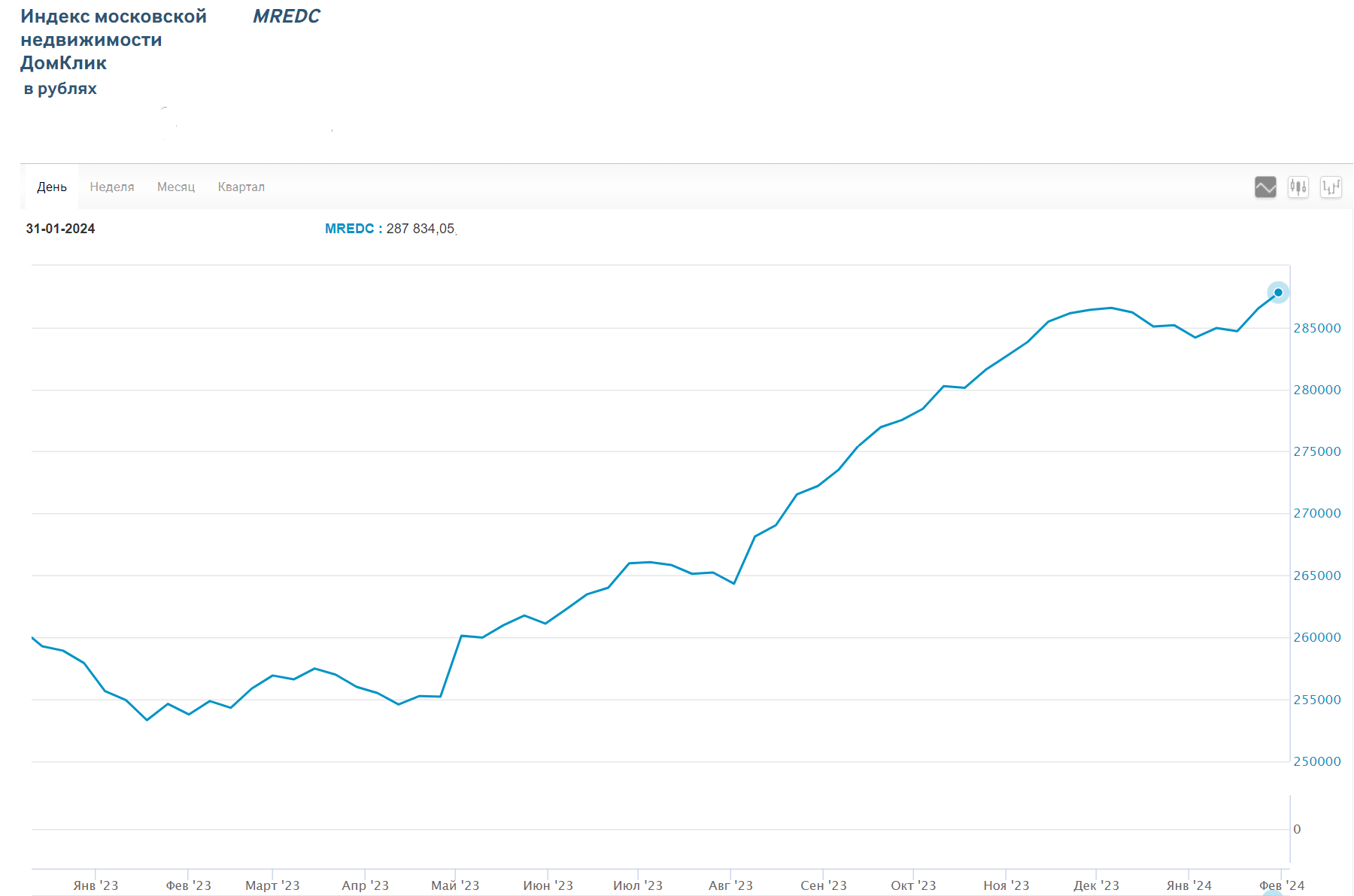This screenshot has width=1354, height=896.
Task: Click the 270000 axis label
Action: coord(1317,513)
